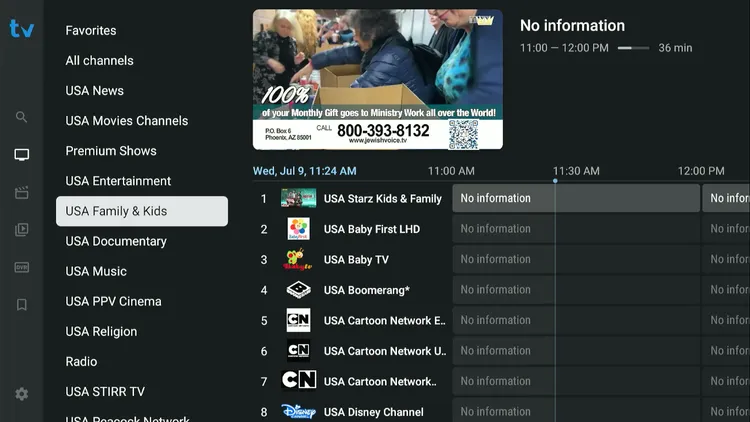750x422 pixels.
Task: Select Cartoon Network U.. channel logo
Action: [x=298, y=351]
